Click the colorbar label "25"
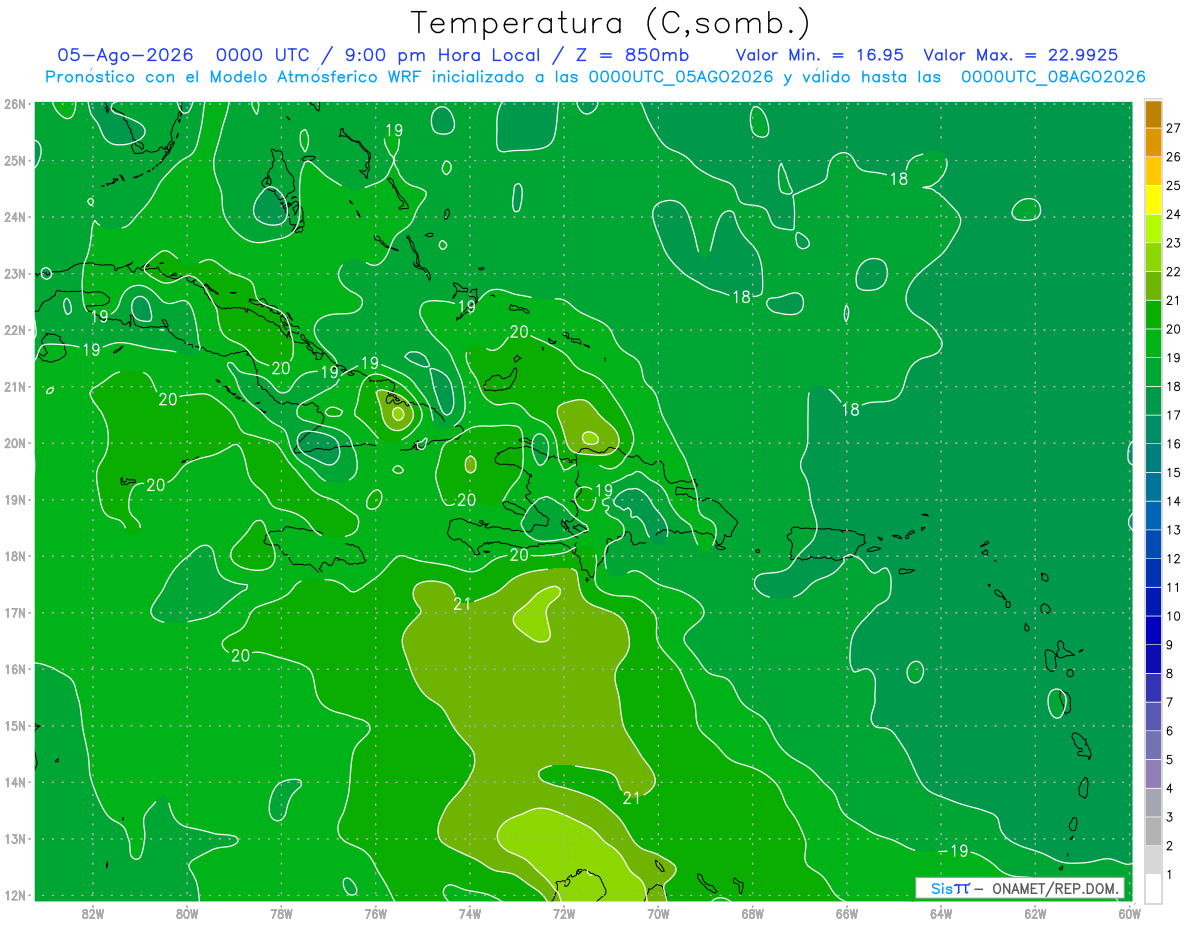Screen dimensions: 1200x927 (x=1174, y=185)
